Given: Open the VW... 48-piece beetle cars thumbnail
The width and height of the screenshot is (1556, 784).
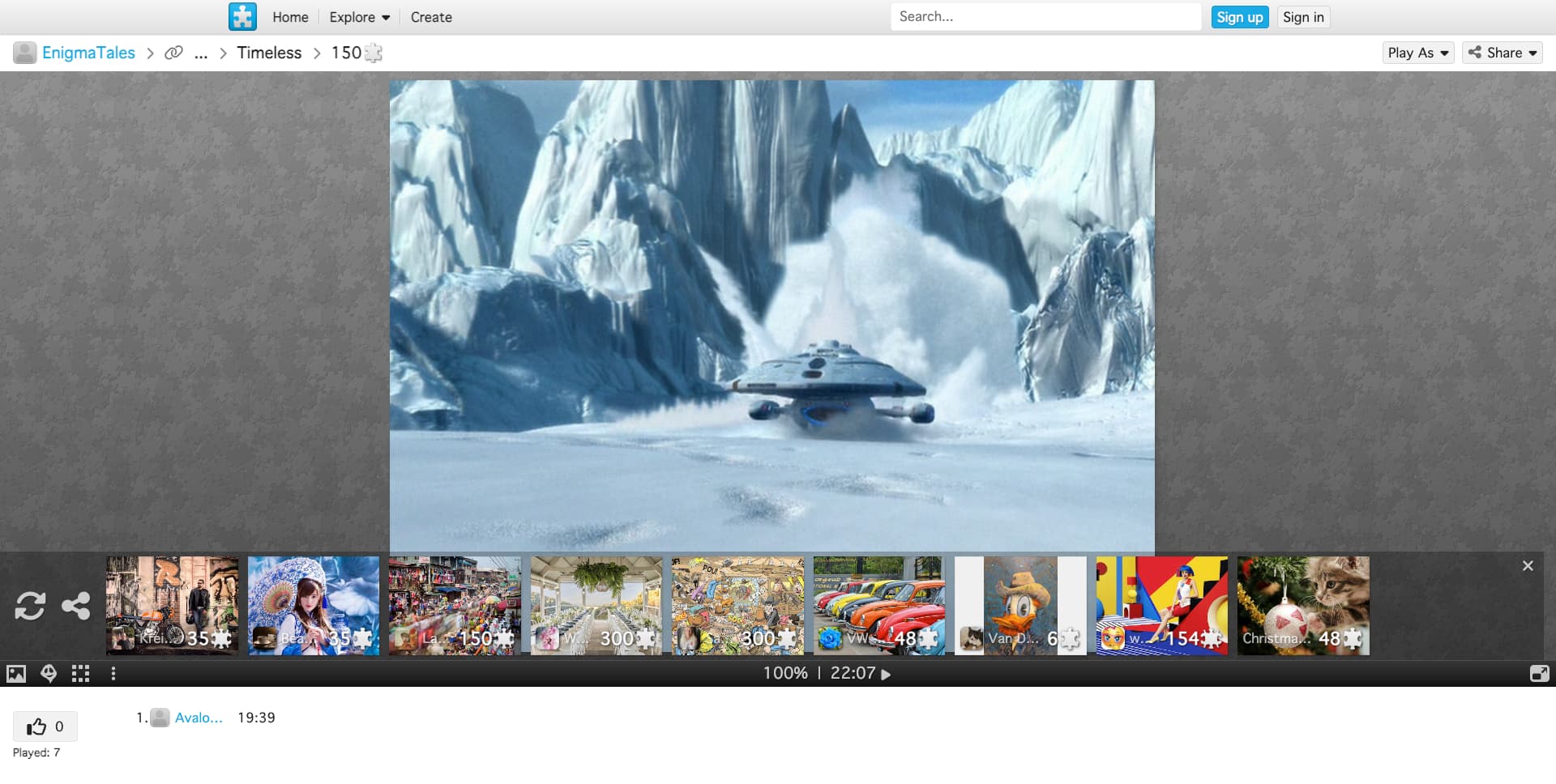Looking at the screenshot, I should pos(879,605).
